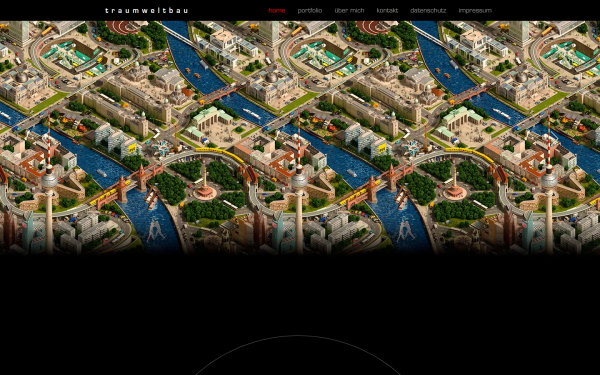Click the middle Reichstag glass dome

click(x=272, y=77)
